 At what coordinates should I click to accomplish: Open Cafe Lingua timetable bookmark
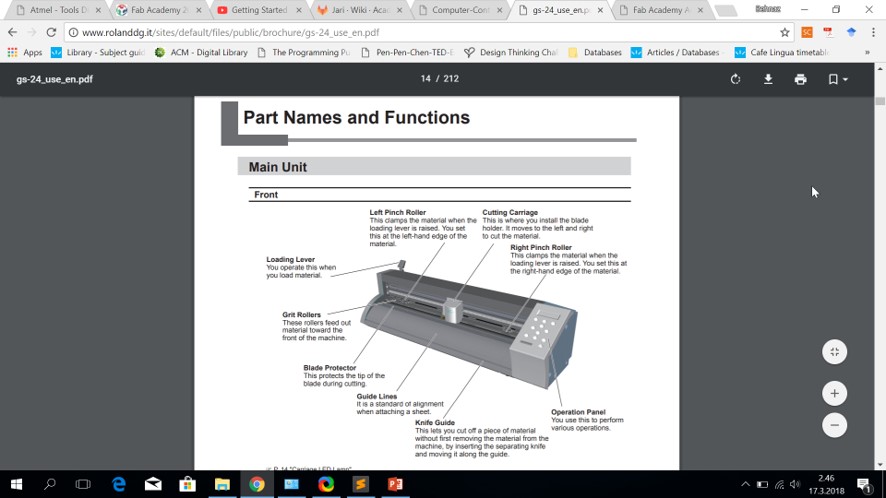(783, 53)
